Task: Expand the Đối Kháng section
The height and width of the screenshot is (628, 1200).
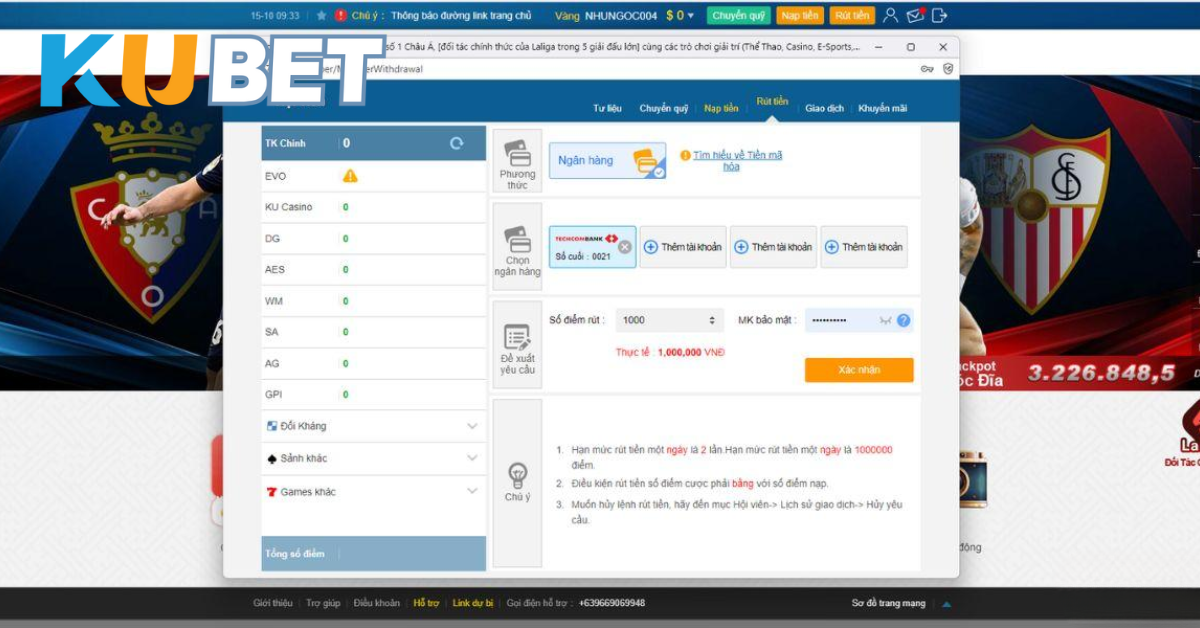Action: (472, 427)
